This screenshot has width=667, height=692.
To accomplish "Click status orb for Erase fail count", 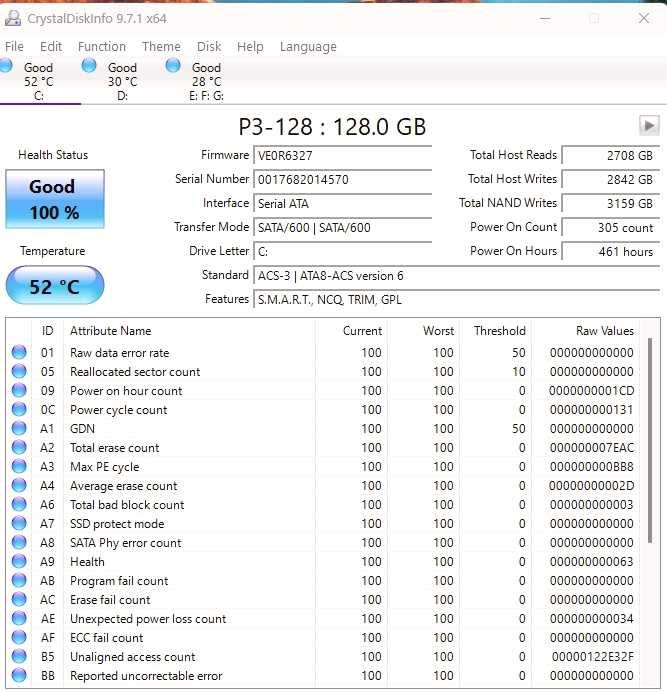I will (19, 599).
